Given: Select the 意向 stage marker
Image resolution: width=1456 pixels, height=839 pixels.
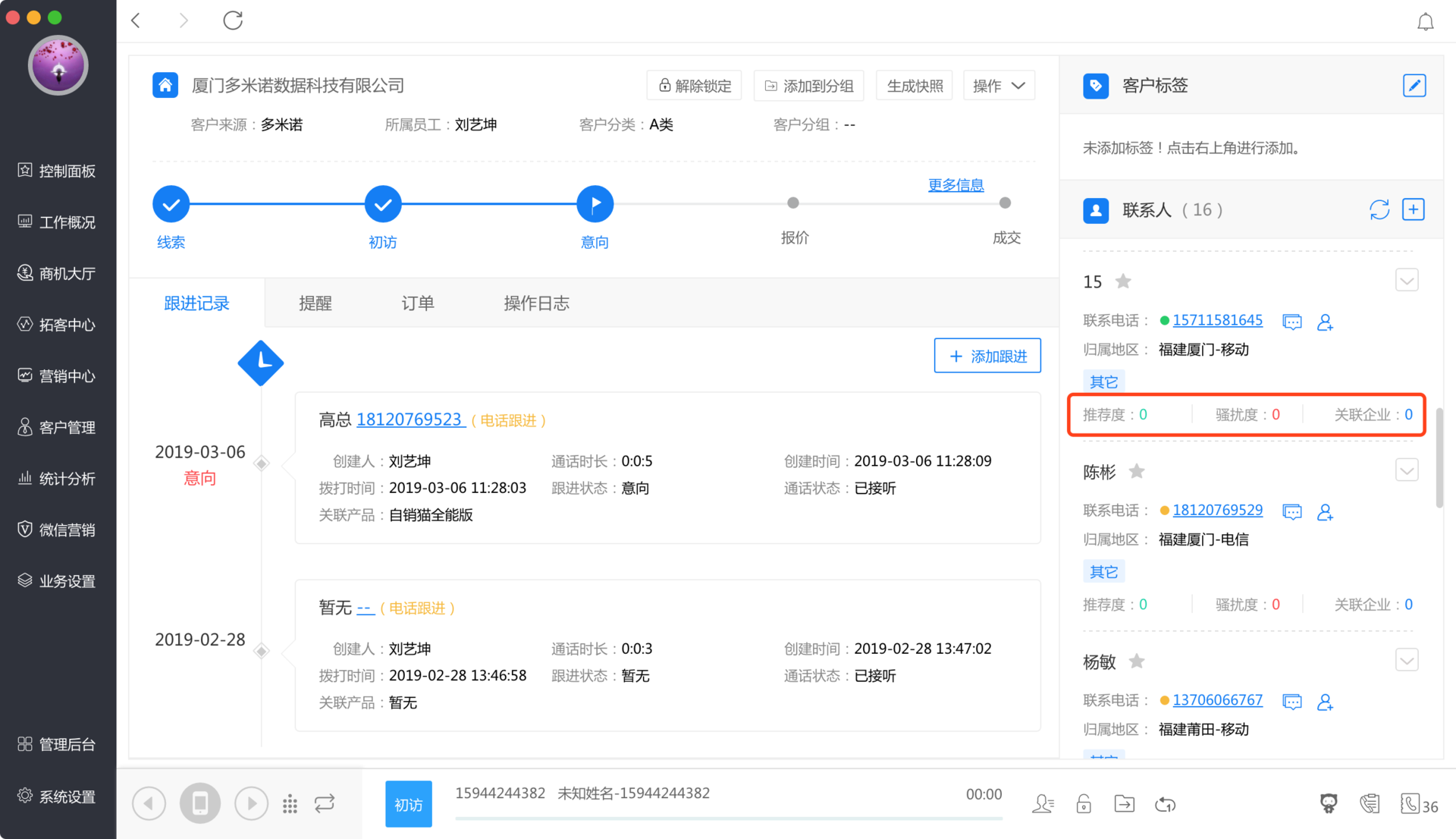Looking at the screenshot, I should tap(595, 204).
